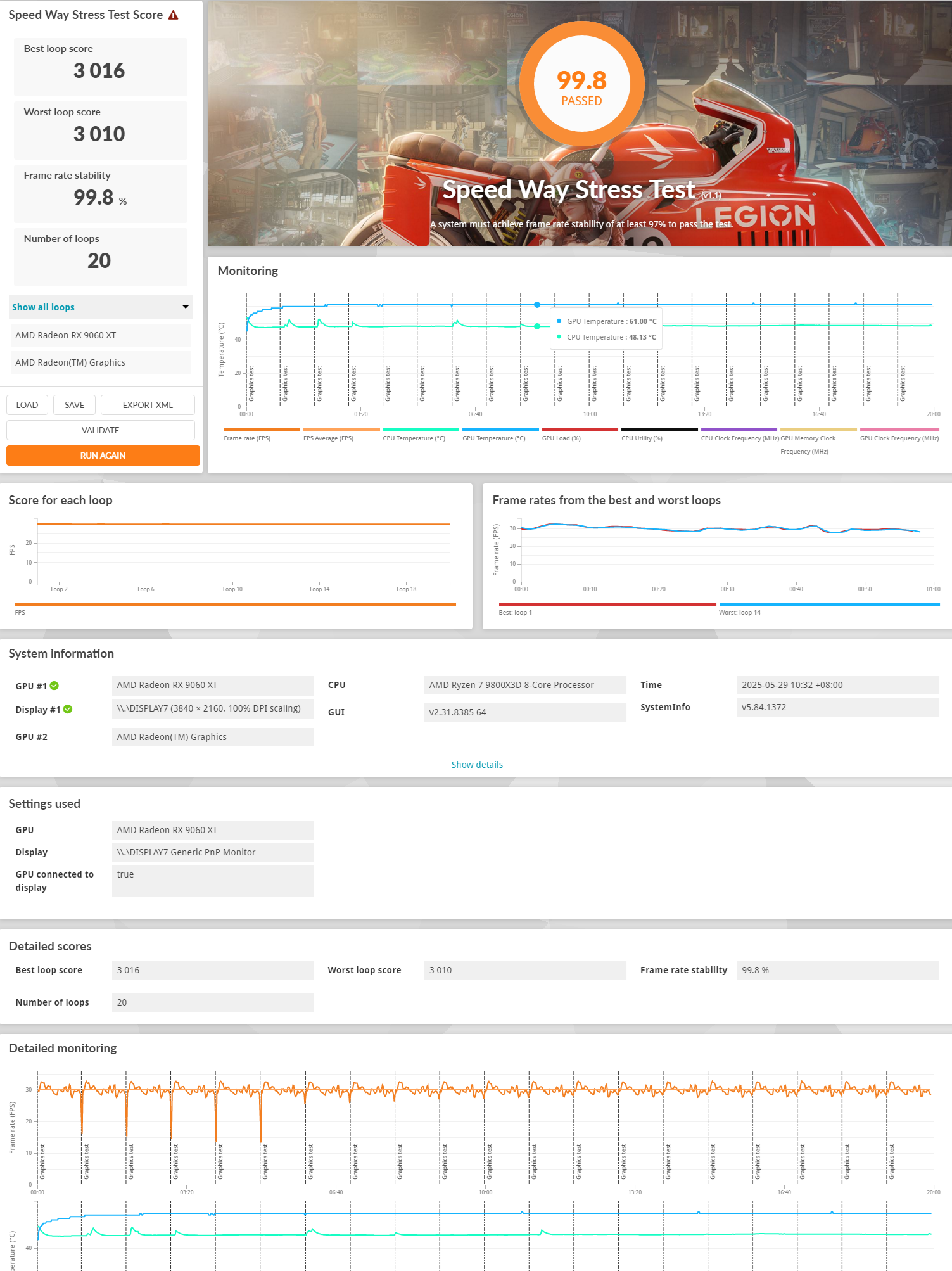Click Detailed scores Number of loops 20 field
The height and width of the screenshot is (1271, 952).
[x=213, y=1002]
